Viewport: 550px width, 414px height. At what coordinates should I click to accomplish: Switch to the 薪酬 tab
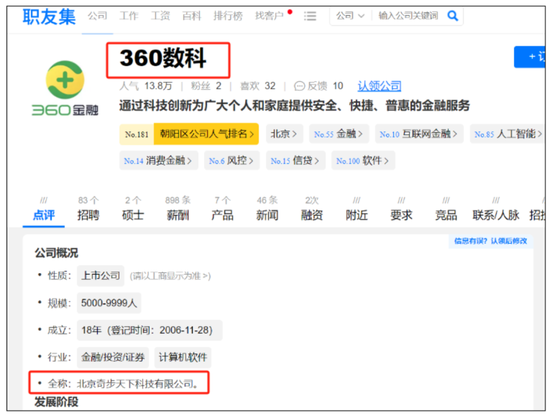point(178,209)
